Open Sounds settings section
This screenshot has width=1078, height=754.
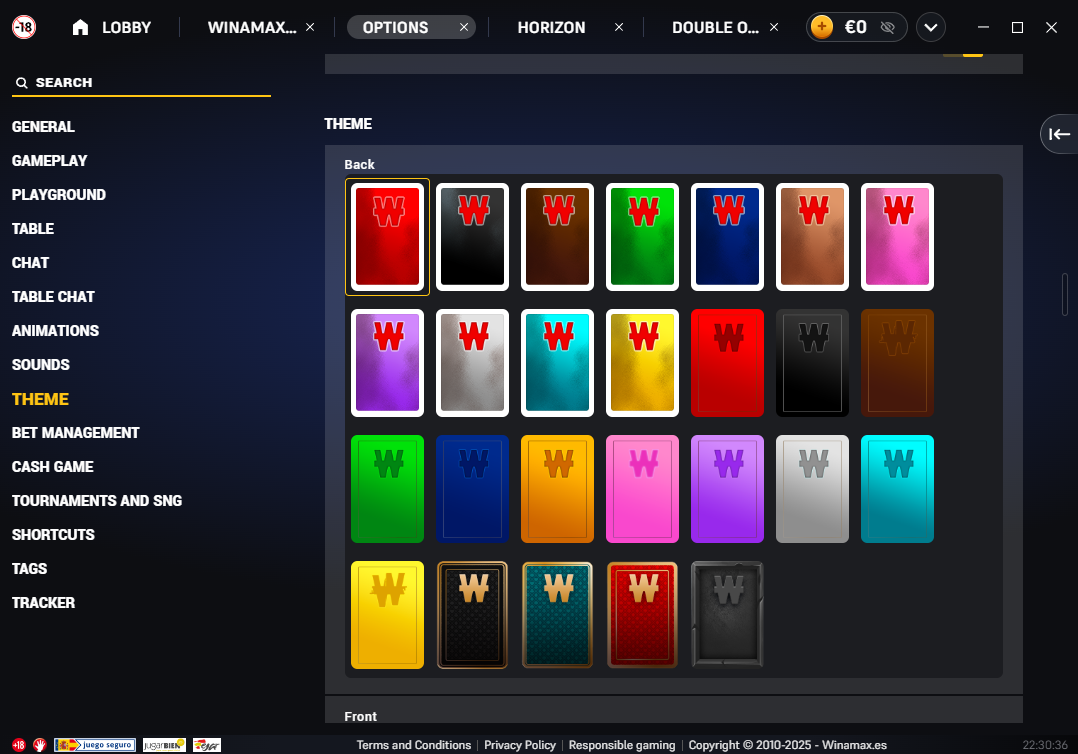coord(41,365)
